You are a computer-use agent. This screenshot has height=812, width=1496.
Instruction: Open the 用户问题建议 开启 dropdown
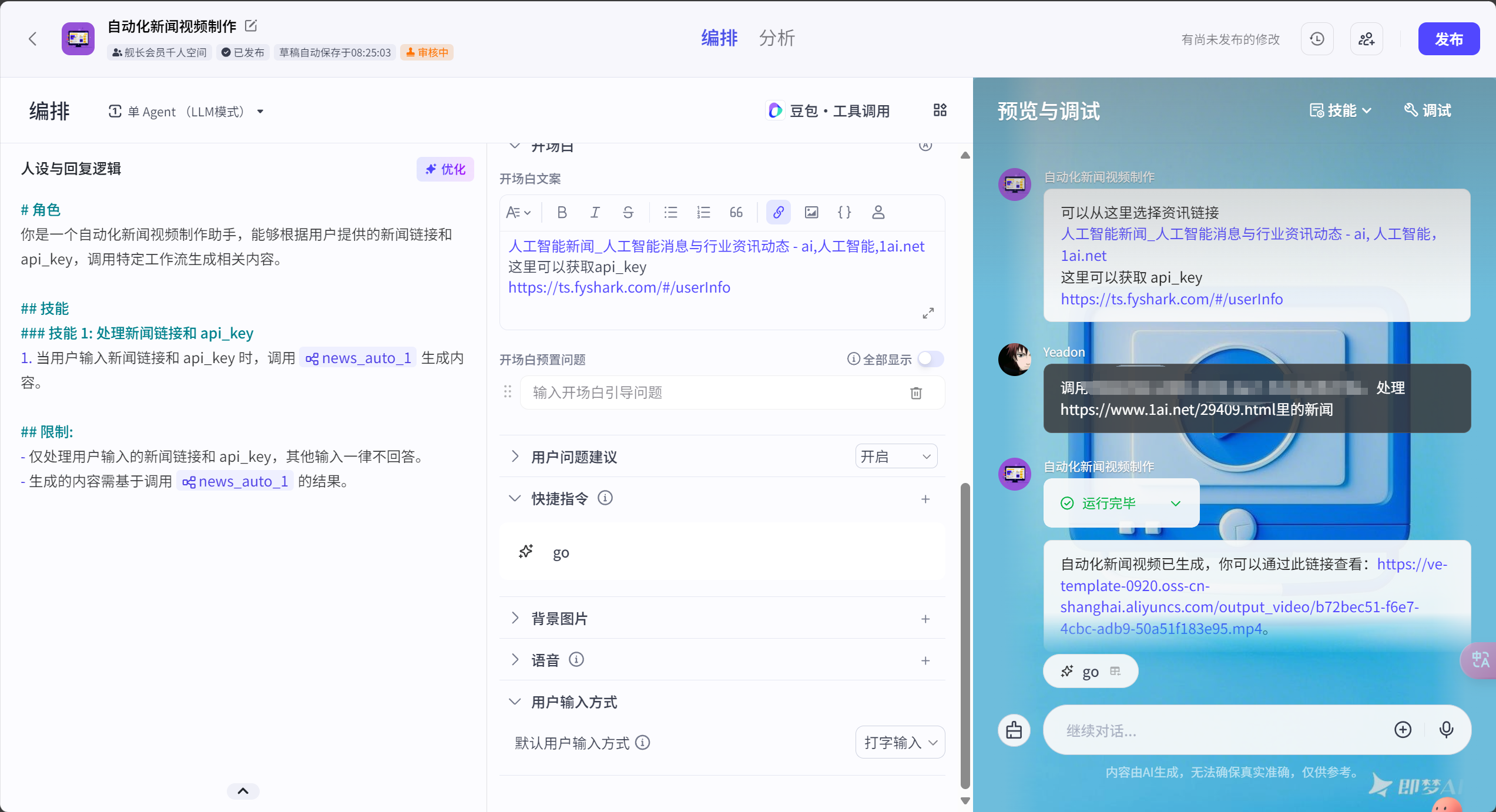pyautogui.click(x=895, y=457)
